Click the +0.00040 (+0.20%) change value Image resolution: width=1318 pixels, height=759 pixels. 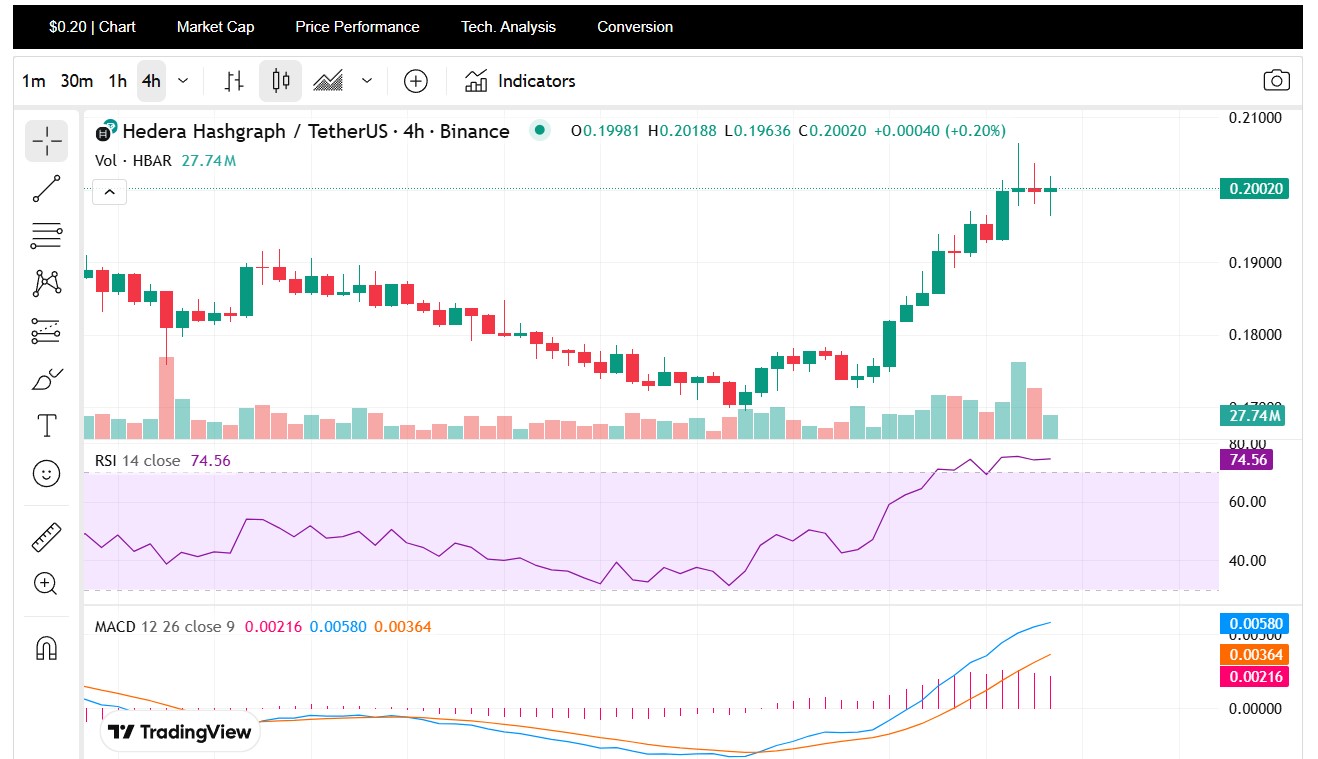click(x=940, y=131)
